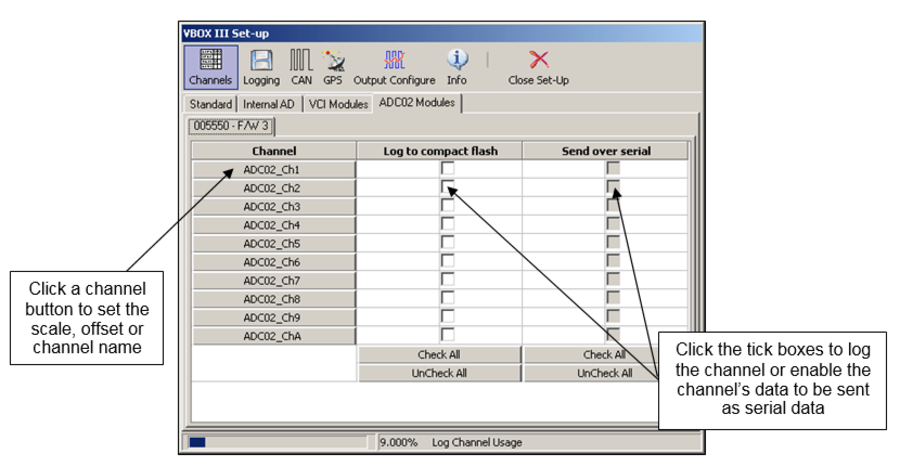
Task: Tick ADC02_Ch3 log to compact flash checkbox
Action: pos(448,205)
